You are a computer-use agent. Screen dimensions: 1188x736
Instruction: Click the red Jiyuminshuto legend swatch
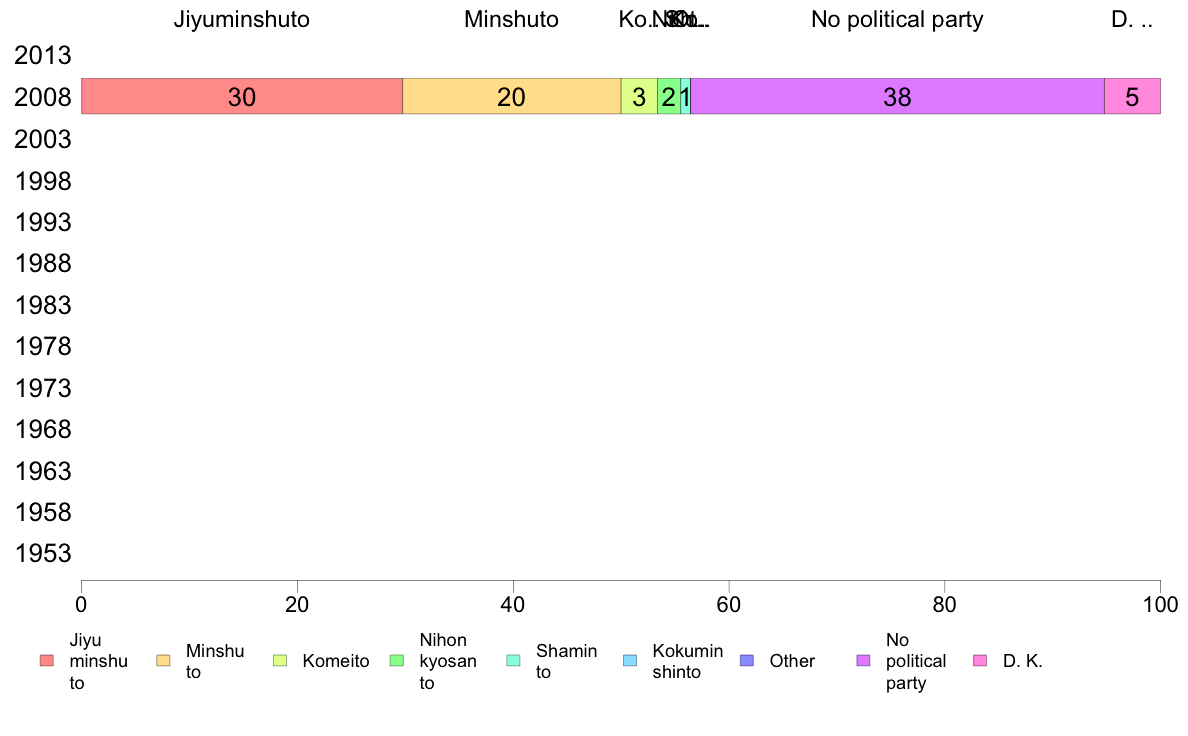coord(47,661)
